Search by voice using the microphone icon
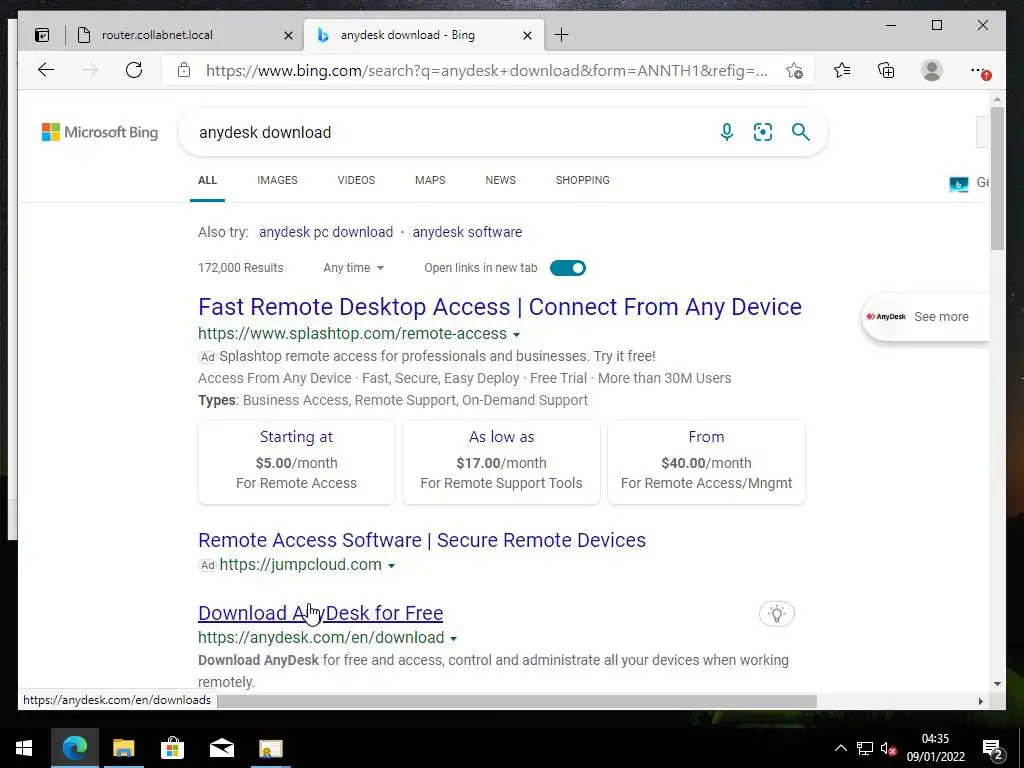 click(726, 132)
